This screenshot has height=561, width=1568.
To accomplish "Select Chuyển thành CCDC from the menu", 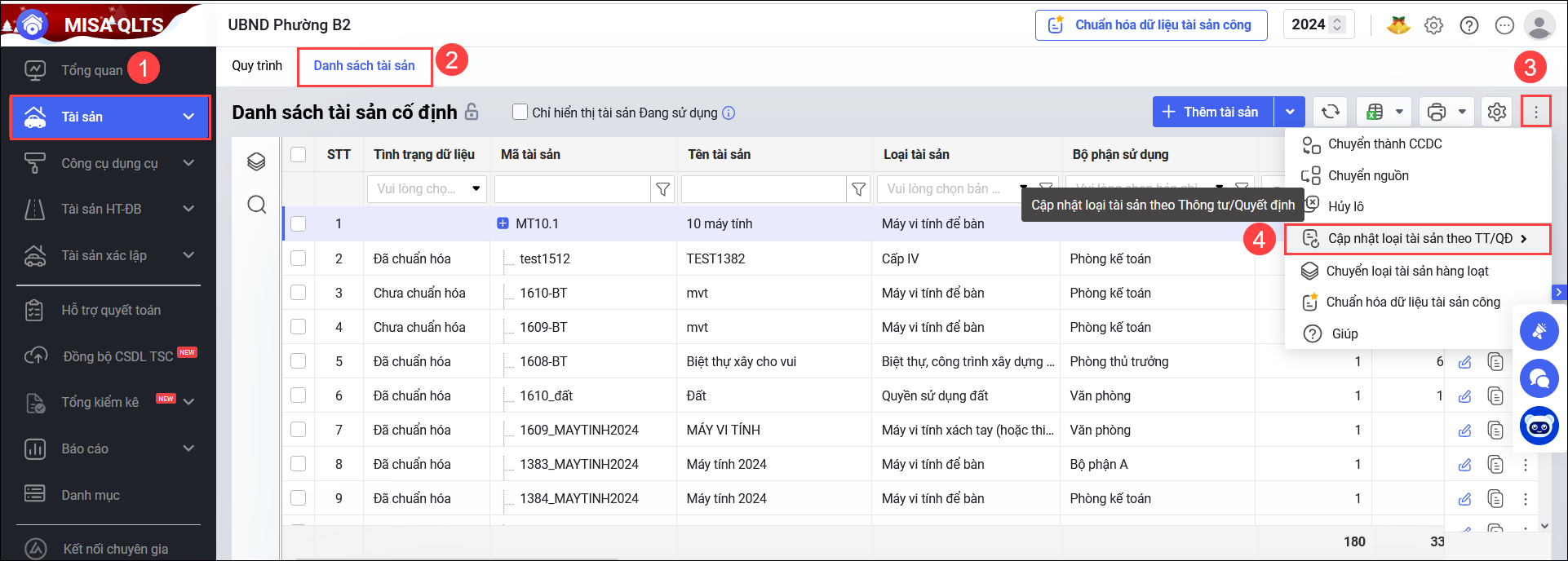I will (x=1384, y=144).
